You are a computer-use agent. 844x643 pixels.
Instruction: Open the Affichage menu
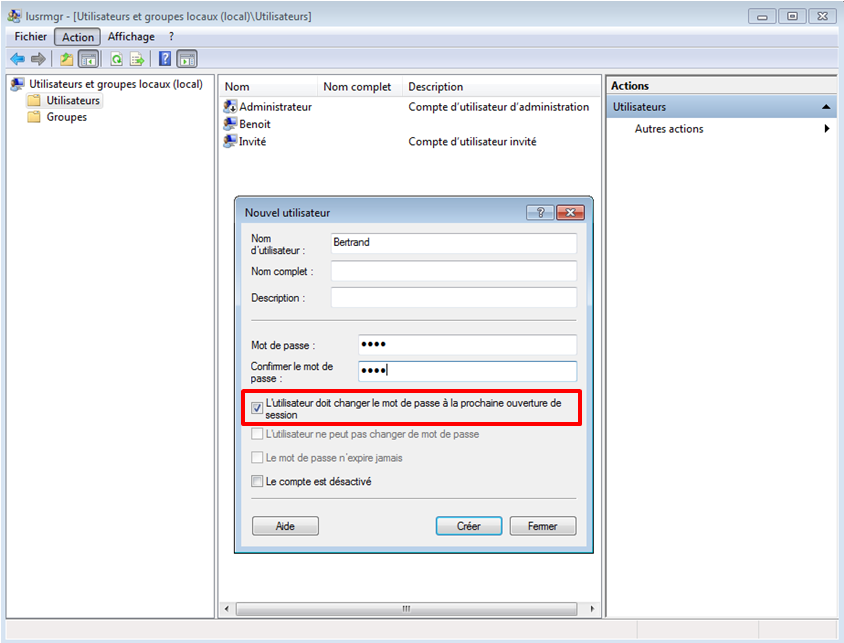click(131, 37)
